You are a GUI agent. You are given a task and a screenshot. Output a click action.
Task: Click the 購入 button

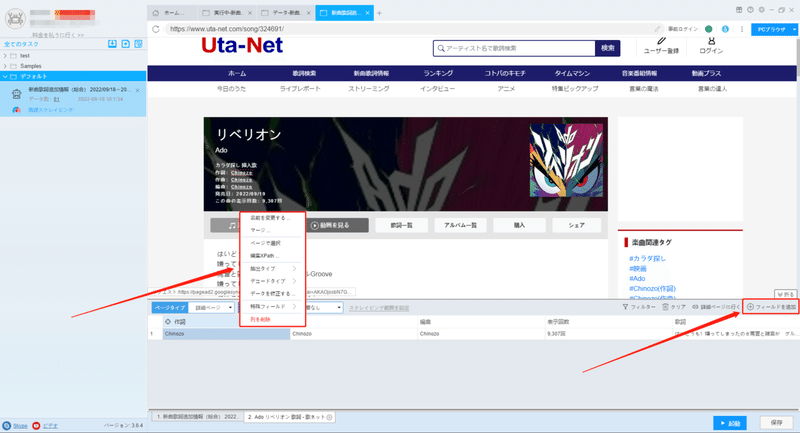click(519, 225)
